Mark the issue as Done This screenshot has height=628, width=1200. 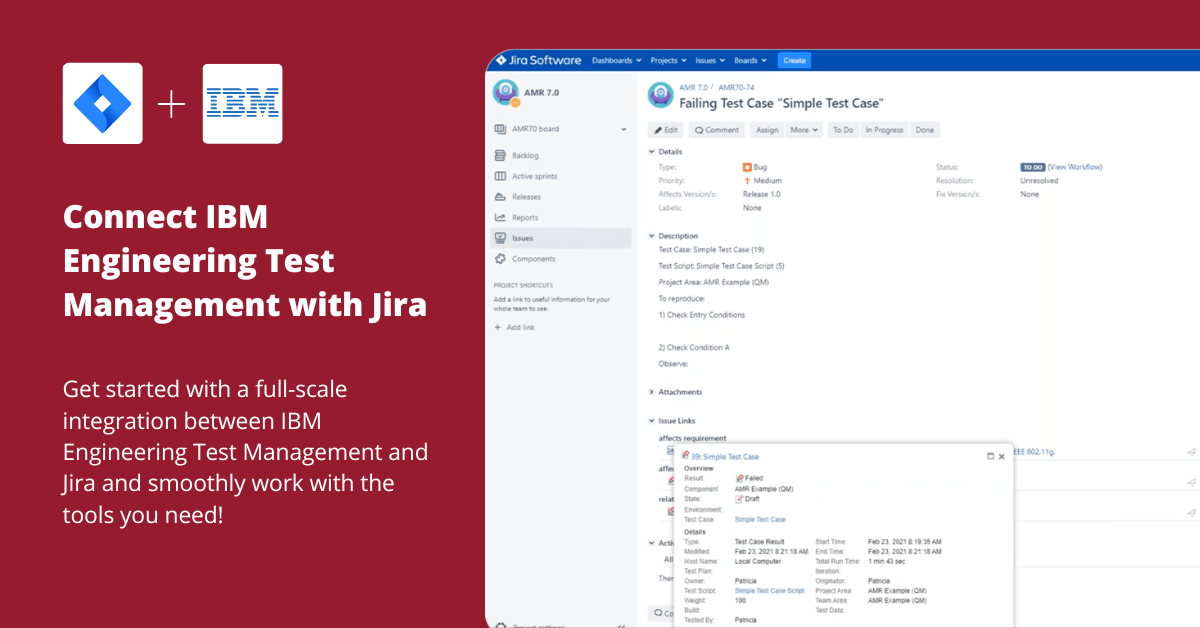click(x=924, y=130)
